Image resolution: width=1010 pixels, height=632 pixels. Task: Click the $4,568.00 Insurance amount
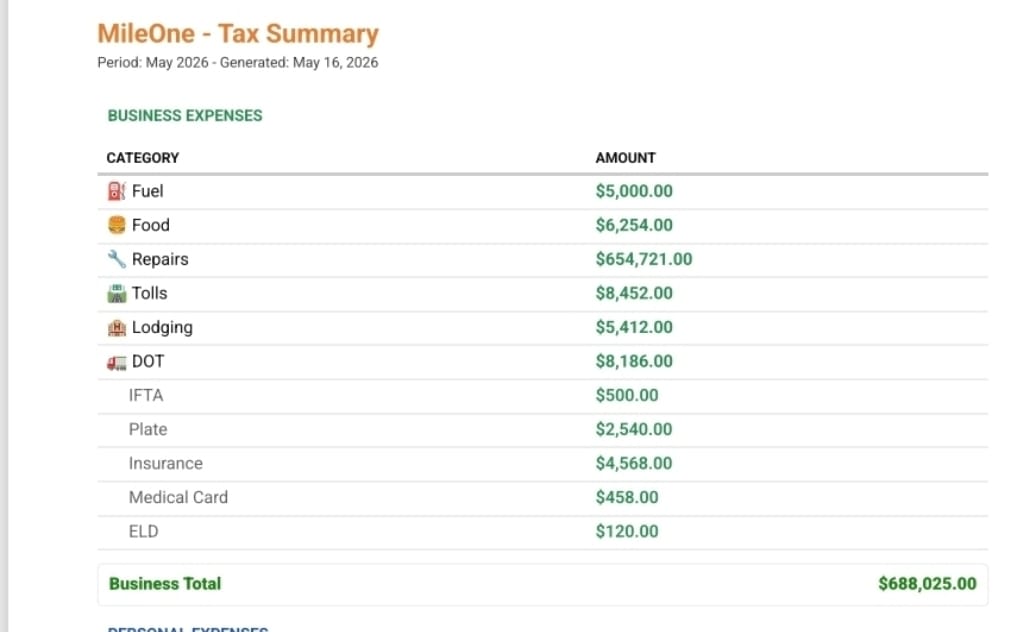[x=634, y=463]
